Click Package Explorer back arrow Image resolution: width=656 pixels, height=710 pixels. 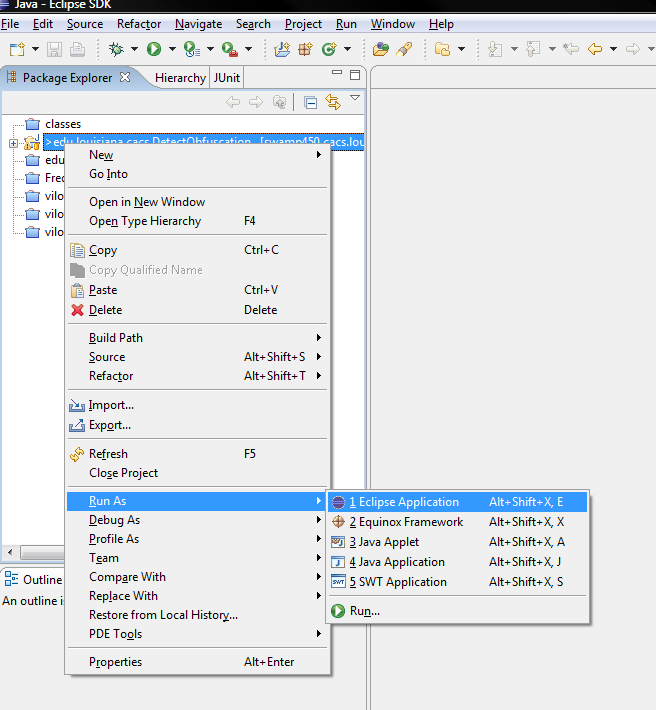(233, 102)
